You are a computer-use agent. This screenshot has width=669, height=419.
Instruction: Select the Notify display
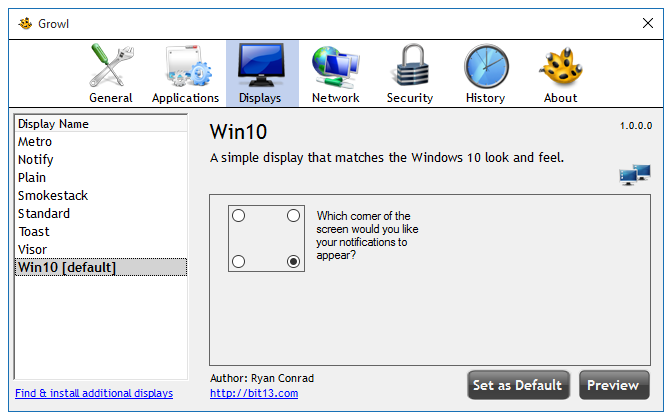click(x=101, y=160)
